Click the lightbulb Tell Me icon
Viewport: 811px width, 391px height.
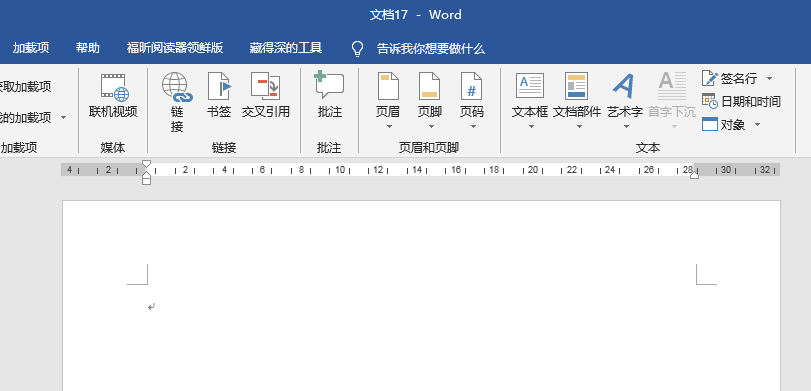tap(357, 49)
